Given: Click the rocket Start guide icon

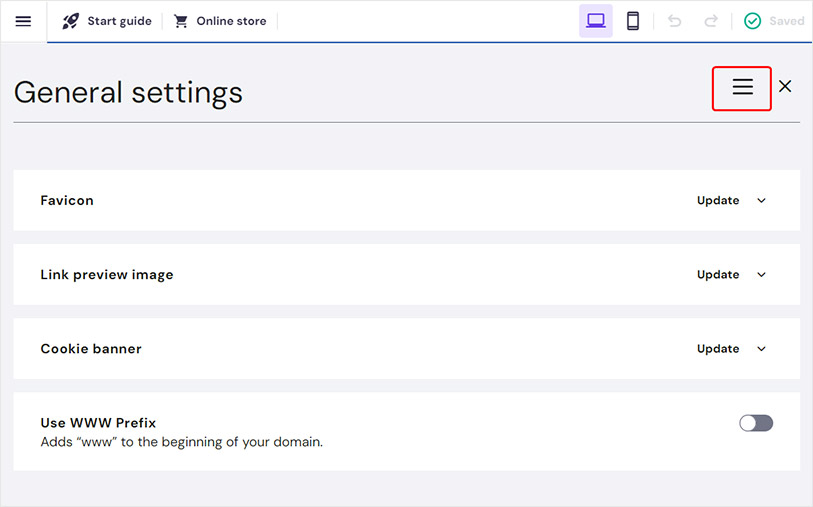Looking at the screenshot, I should pos(71,21).
